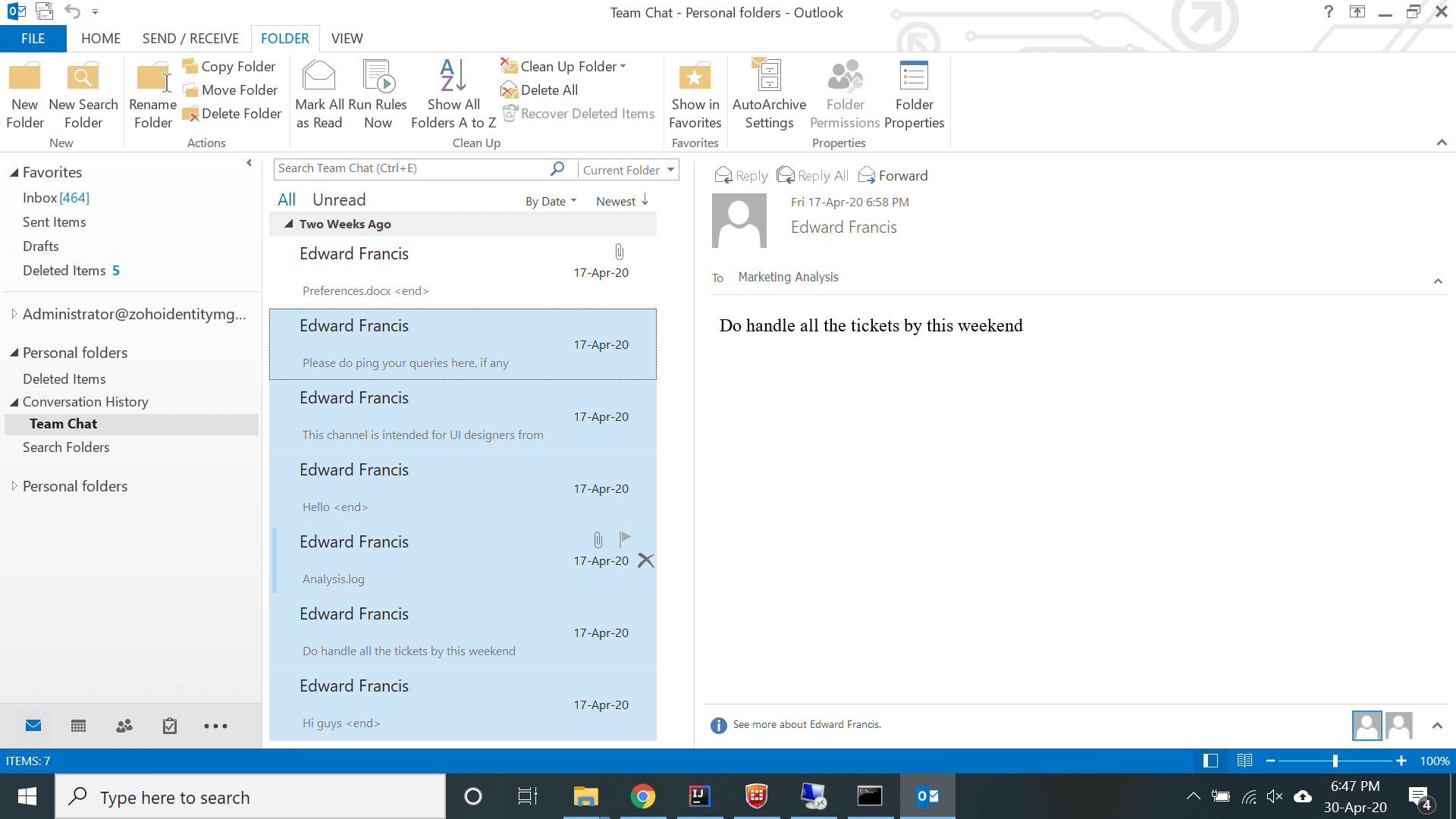Viewport: 1456px width, 819px height.
Task: Open Folder Permissions dialog
Action: coord(843,94)
